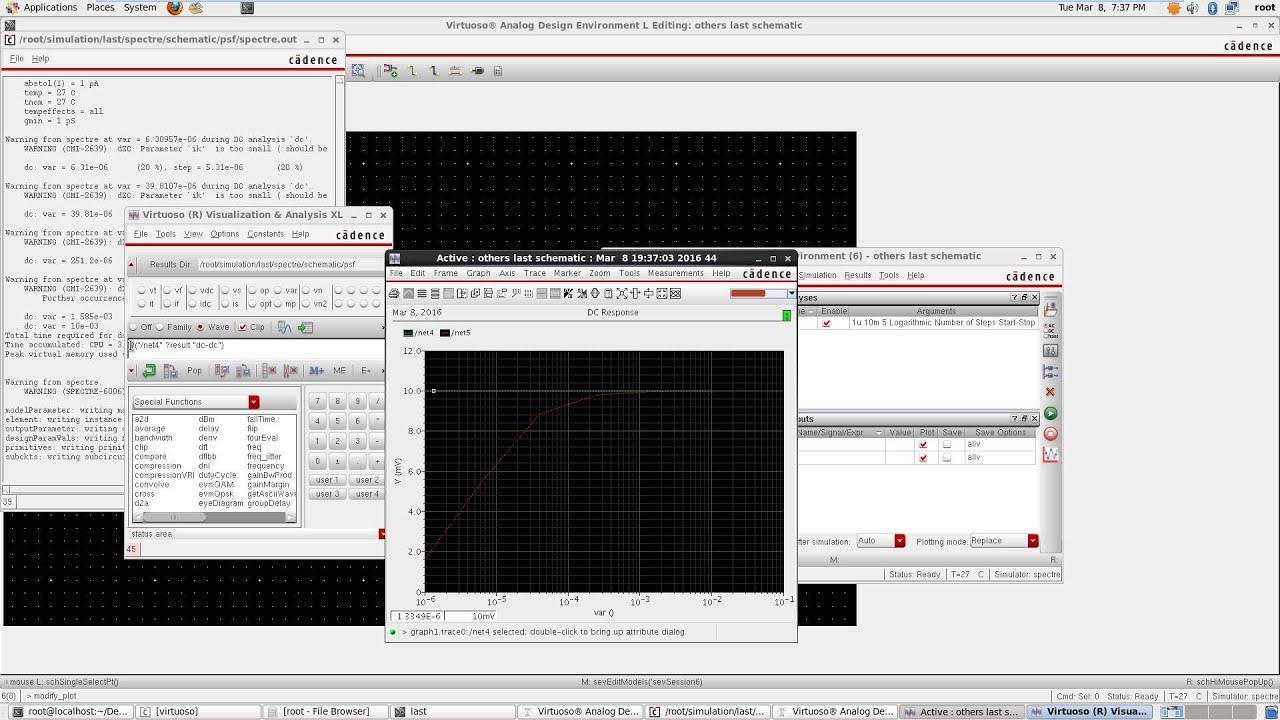Expand the status area red arrow
1280x720 pixels.
381,534
